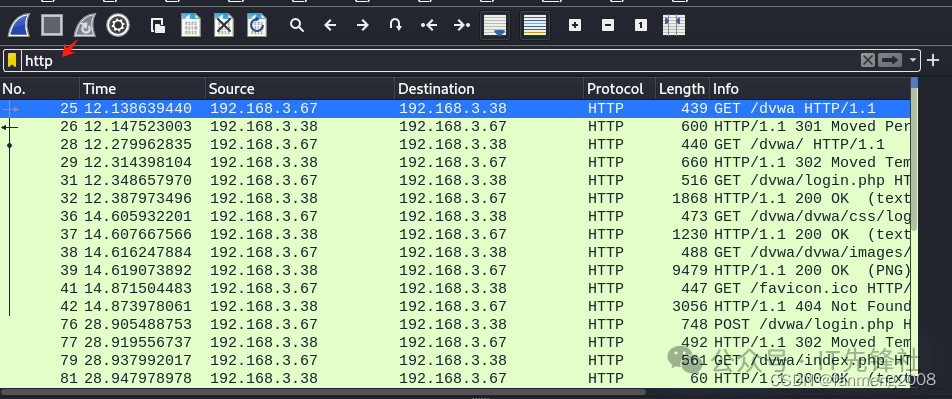Select packet 41 GET /favicon.ico
952x399 pixels.
455,288
